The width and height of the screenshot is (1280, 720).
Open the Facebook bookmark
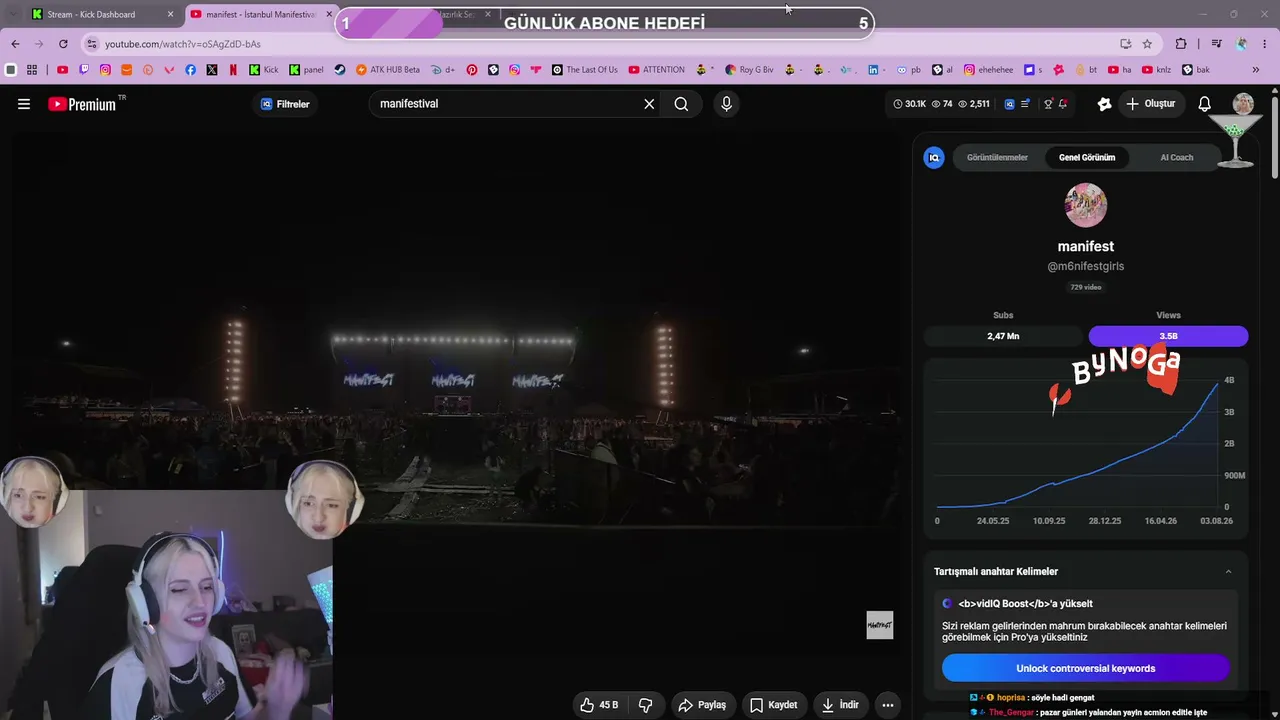tap(191, 70)
